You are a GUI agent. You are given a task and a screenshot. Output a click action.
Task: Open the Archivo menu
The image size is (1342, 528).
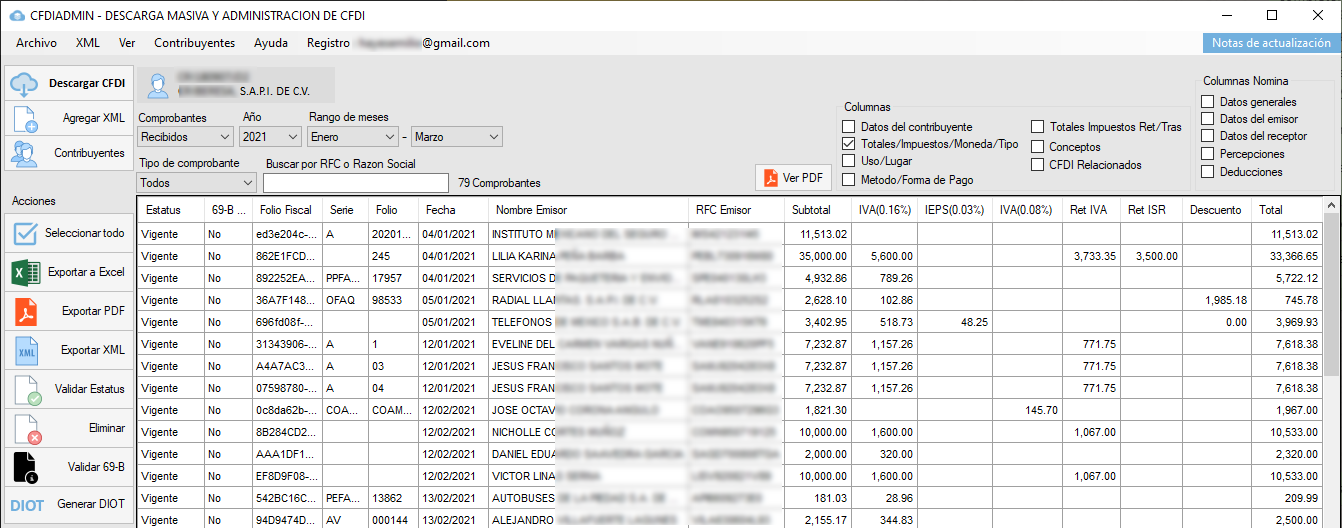pos(36,43)
